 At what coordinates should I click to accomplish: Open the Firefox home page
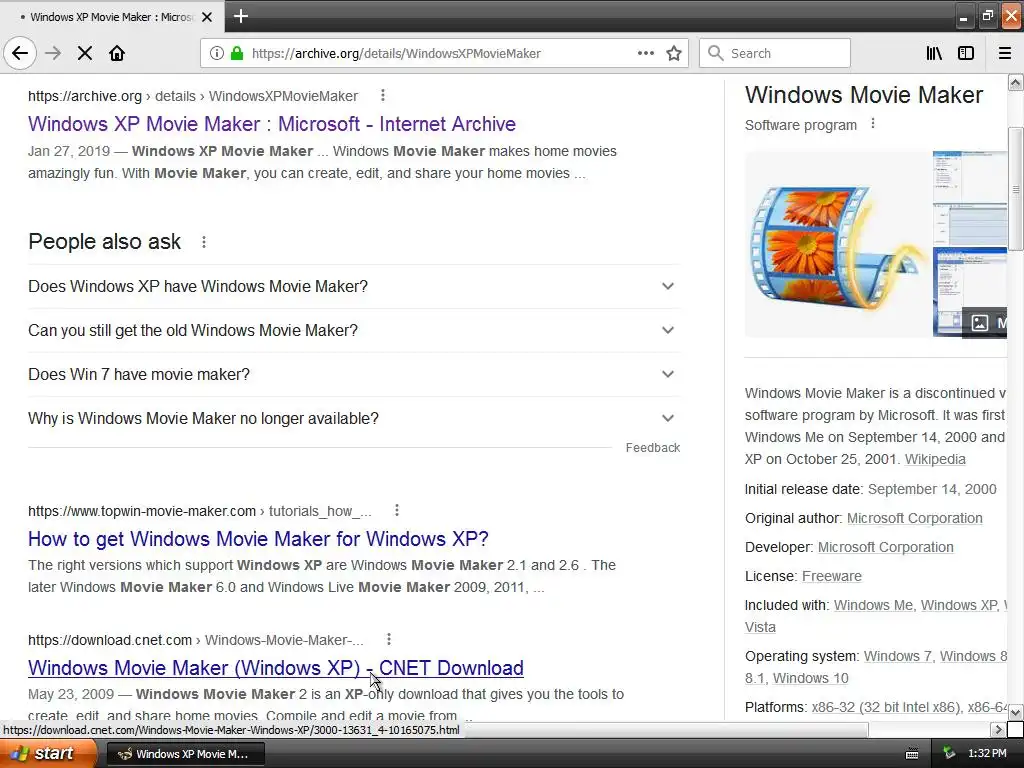tap(117, 53)
